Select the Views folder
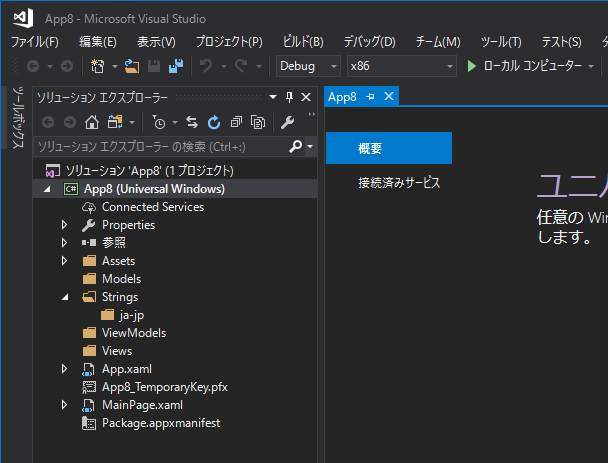Image resolution: width=608 pixels, height=463 pixels. (x=117, y=351)
